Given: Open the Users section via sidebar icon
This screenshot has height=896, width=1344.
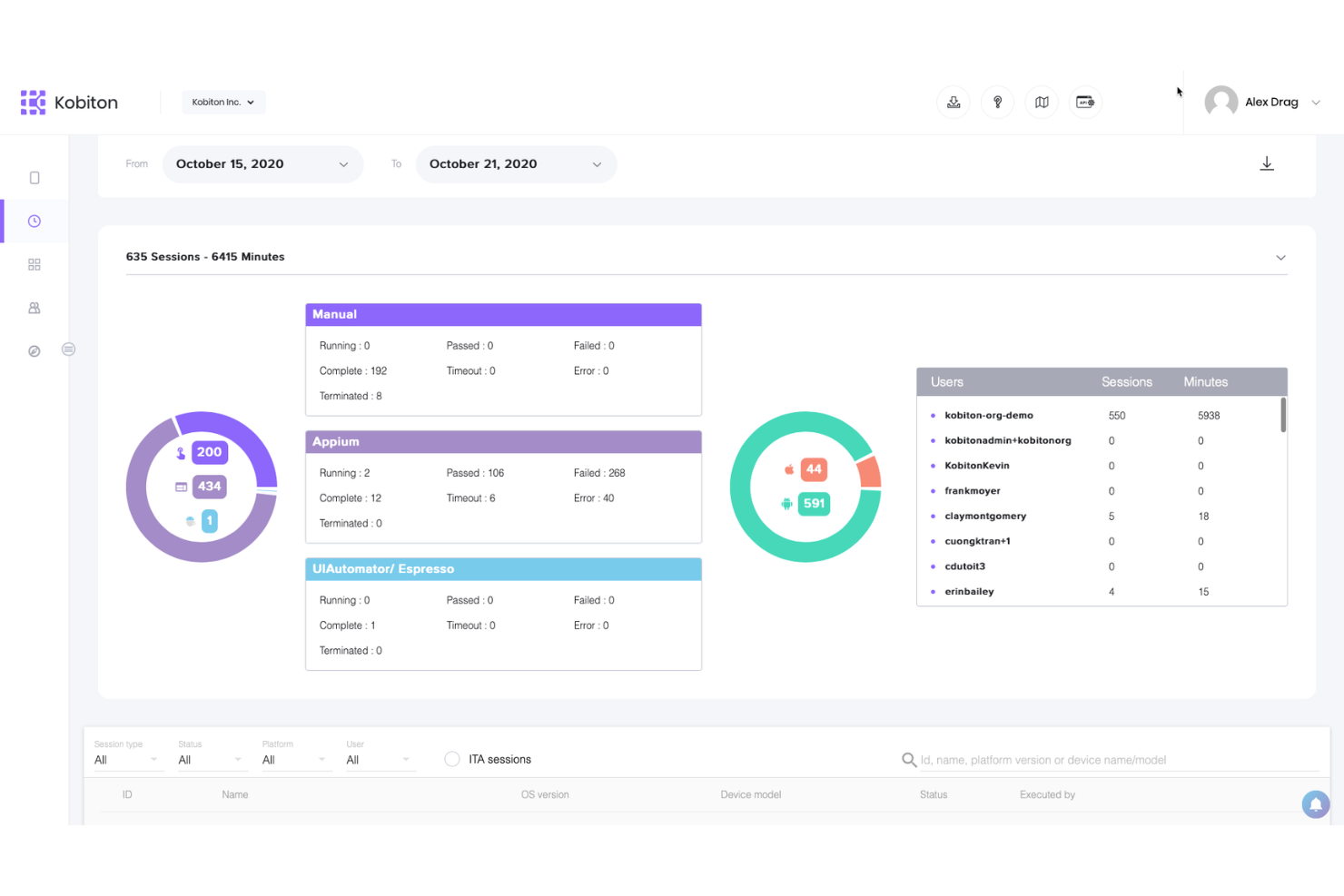Looking at the screenshot, I should pyautogui.click(x=34, y=308).
